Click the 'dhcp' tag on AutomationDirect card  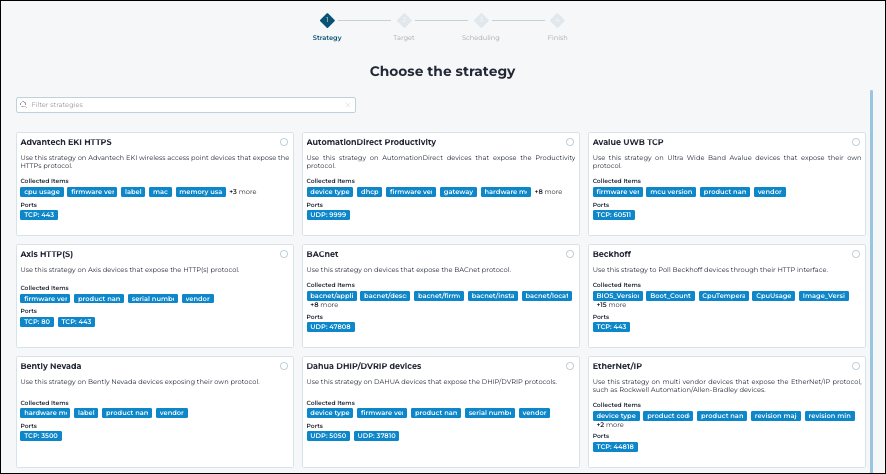(x=370, y=192)
